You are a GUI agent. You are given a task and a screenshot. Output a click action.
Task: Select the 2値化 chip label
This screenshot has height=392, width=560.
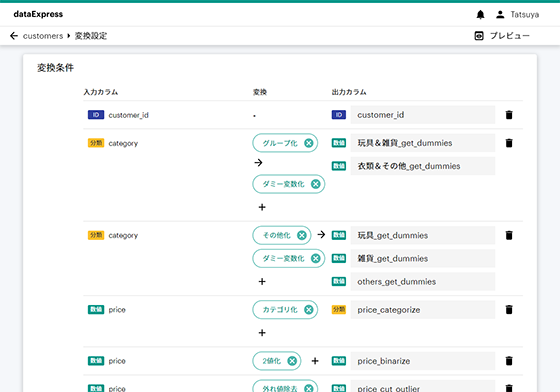271,361
